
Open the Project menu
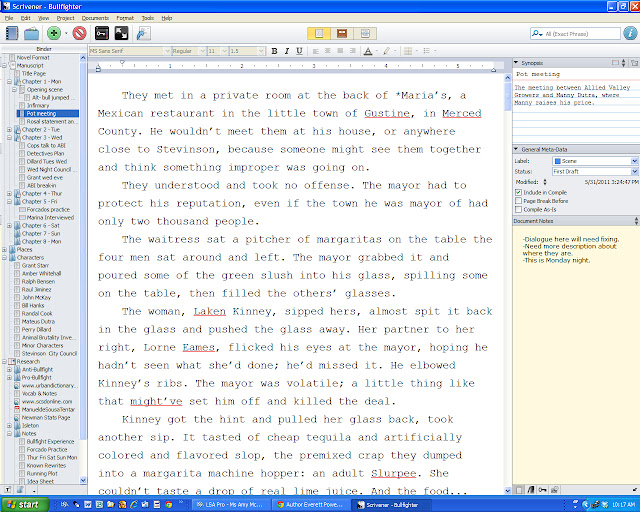65,18
